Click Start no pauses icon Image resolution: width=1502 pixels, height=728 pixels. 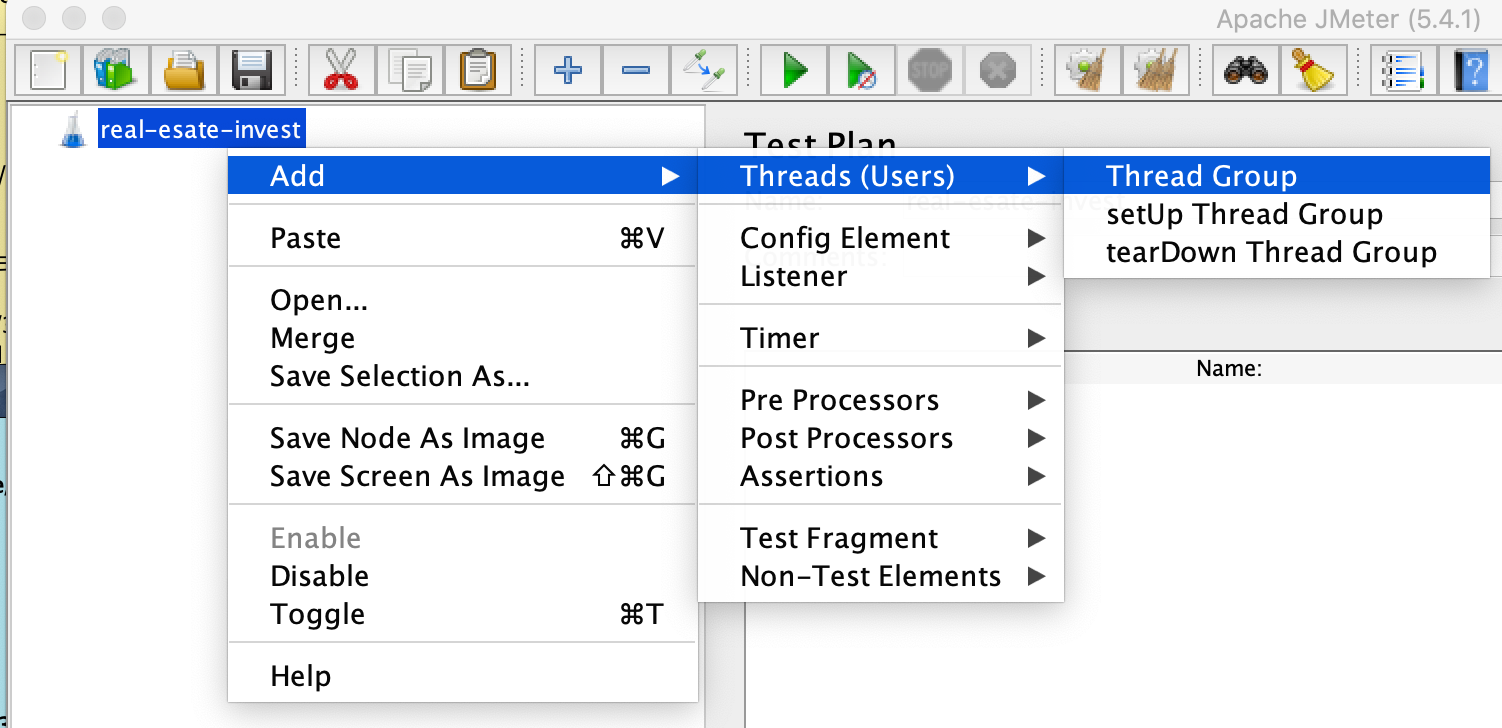[x=862, y=71]
